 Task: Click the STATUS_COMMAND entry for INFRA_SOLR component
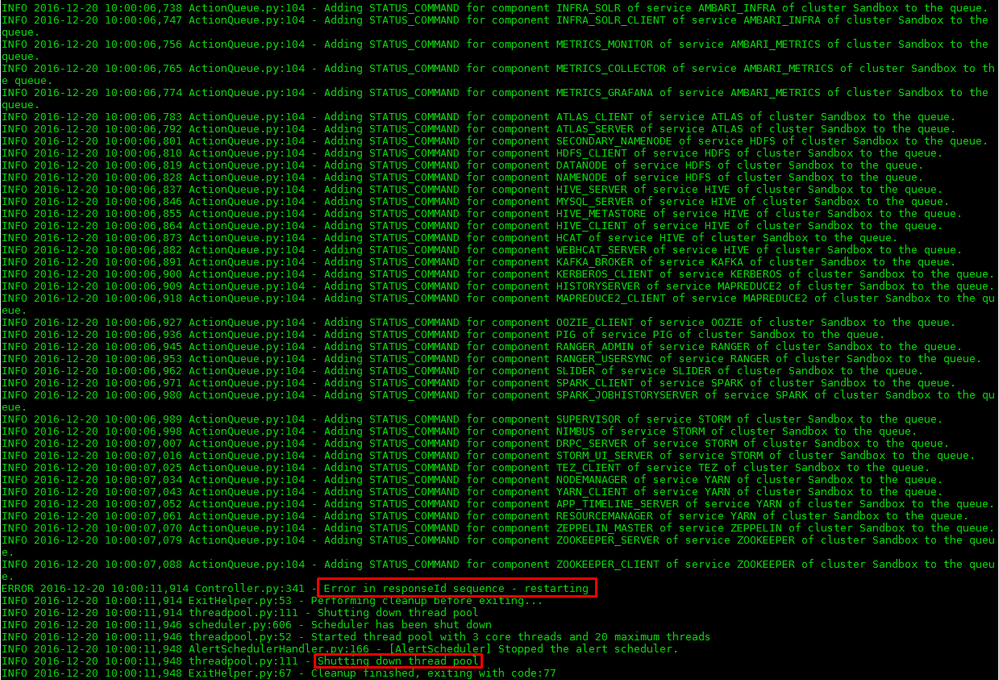click(x=300, y=7)
